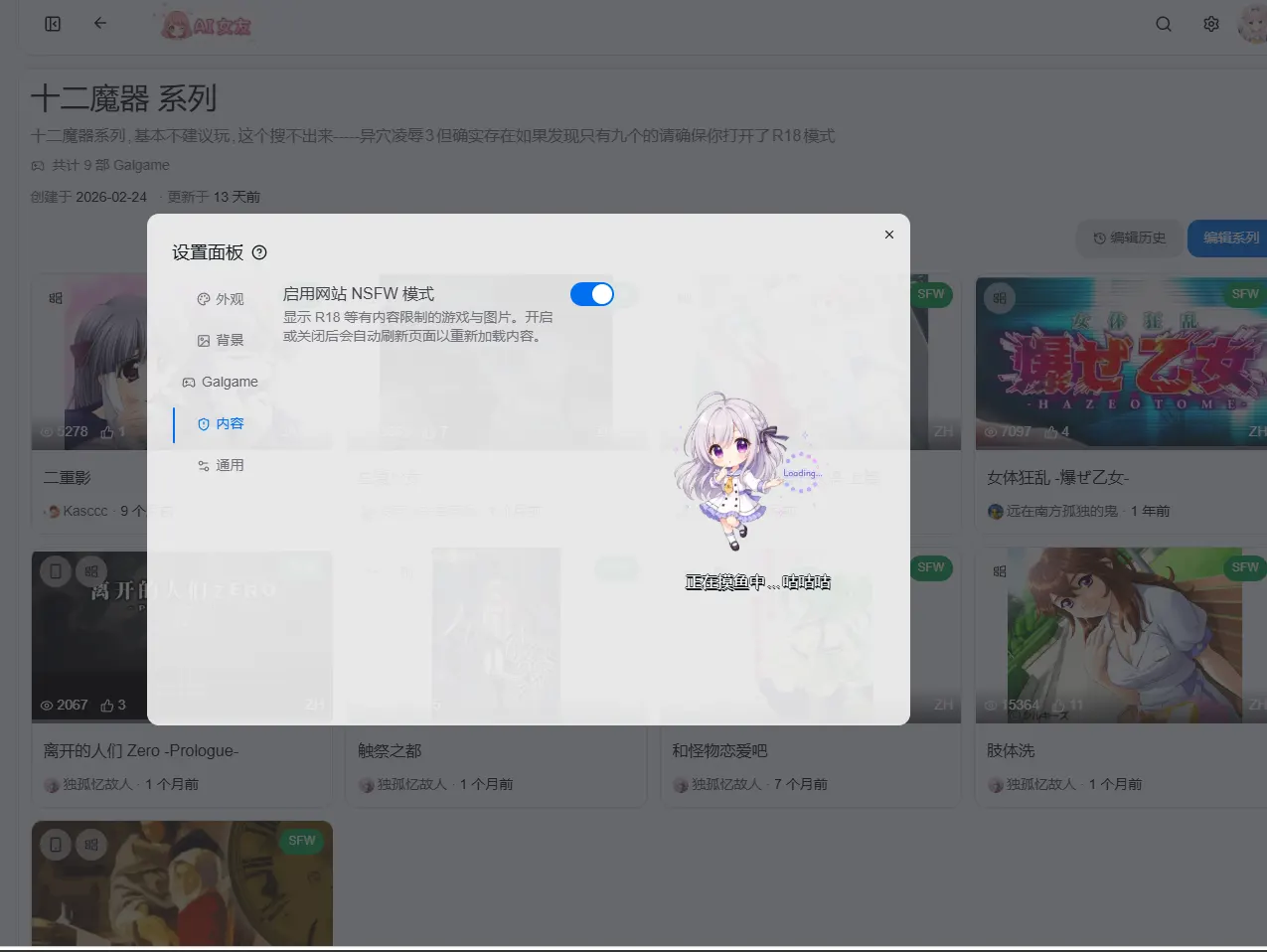
Task: Click 肢体洗 title text
Action: point(1011,751)
